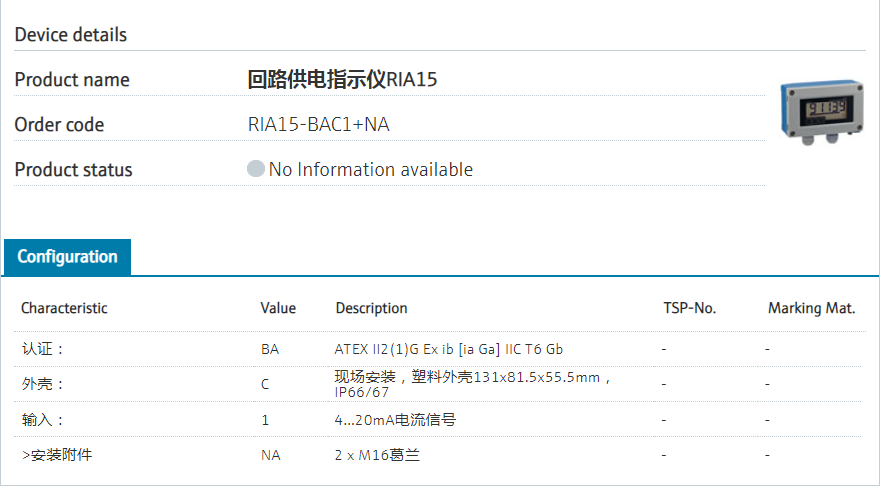Viewport: 884px width, 491px height.
Task: Click the TSP-No. column header
Action: (689, 308)
